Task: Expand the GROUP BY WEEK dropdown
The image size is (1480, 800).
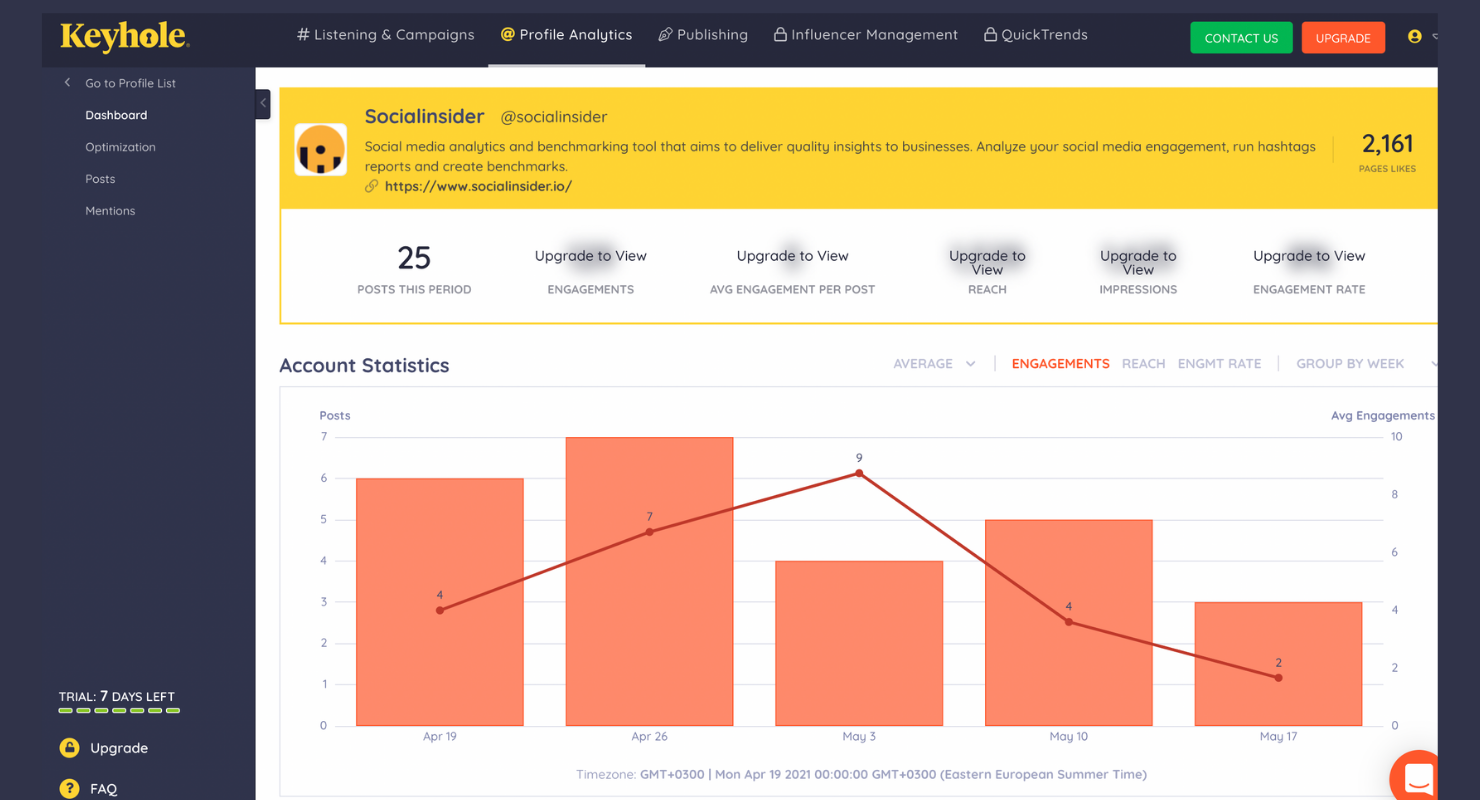Action: [x=1367, y=364]
